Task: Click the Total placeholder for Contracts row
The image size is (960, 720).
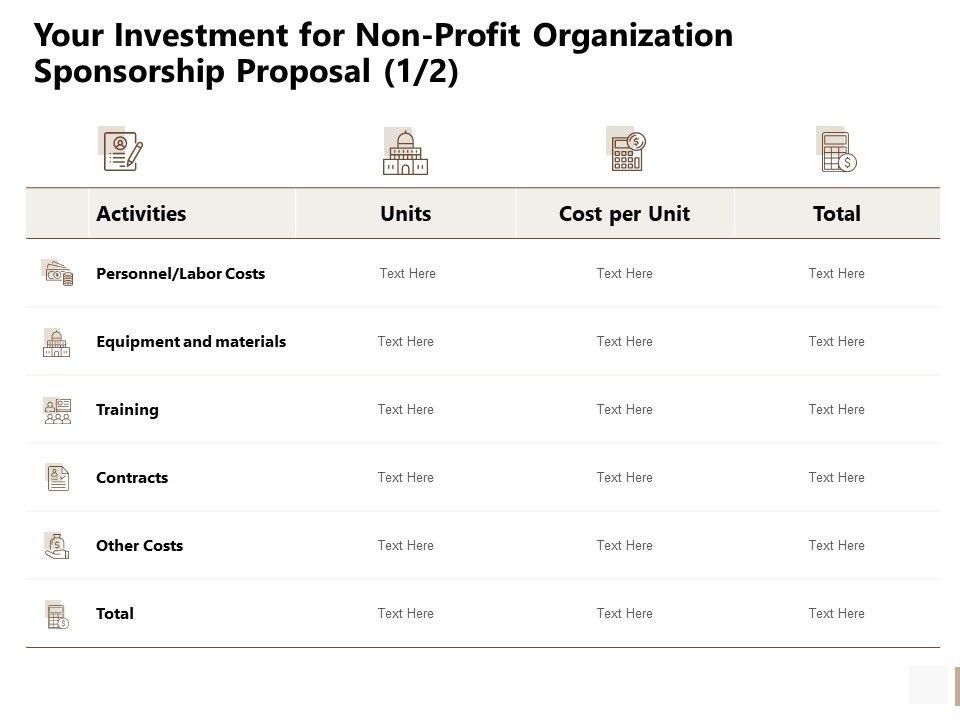Action: pyautogui.click(x=836, y=477)
